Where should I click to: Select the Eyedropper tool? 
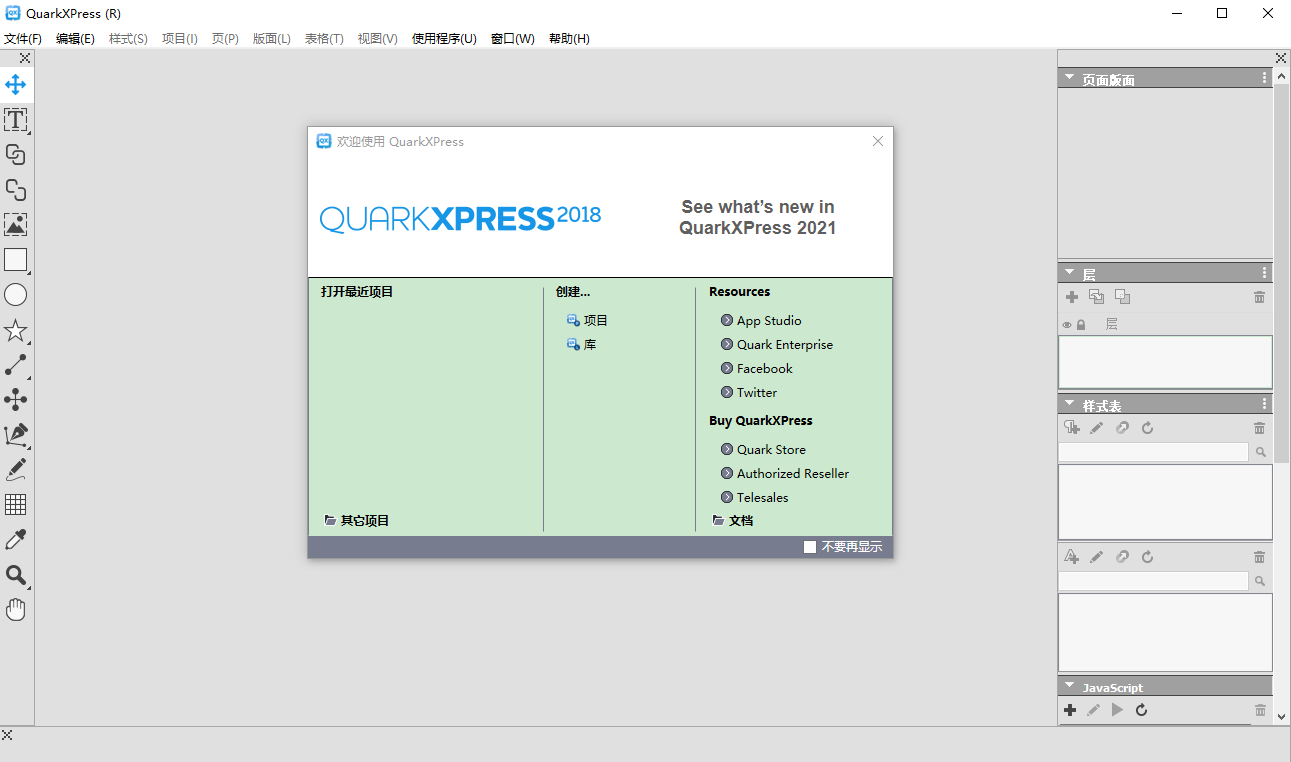pos(15,540)
